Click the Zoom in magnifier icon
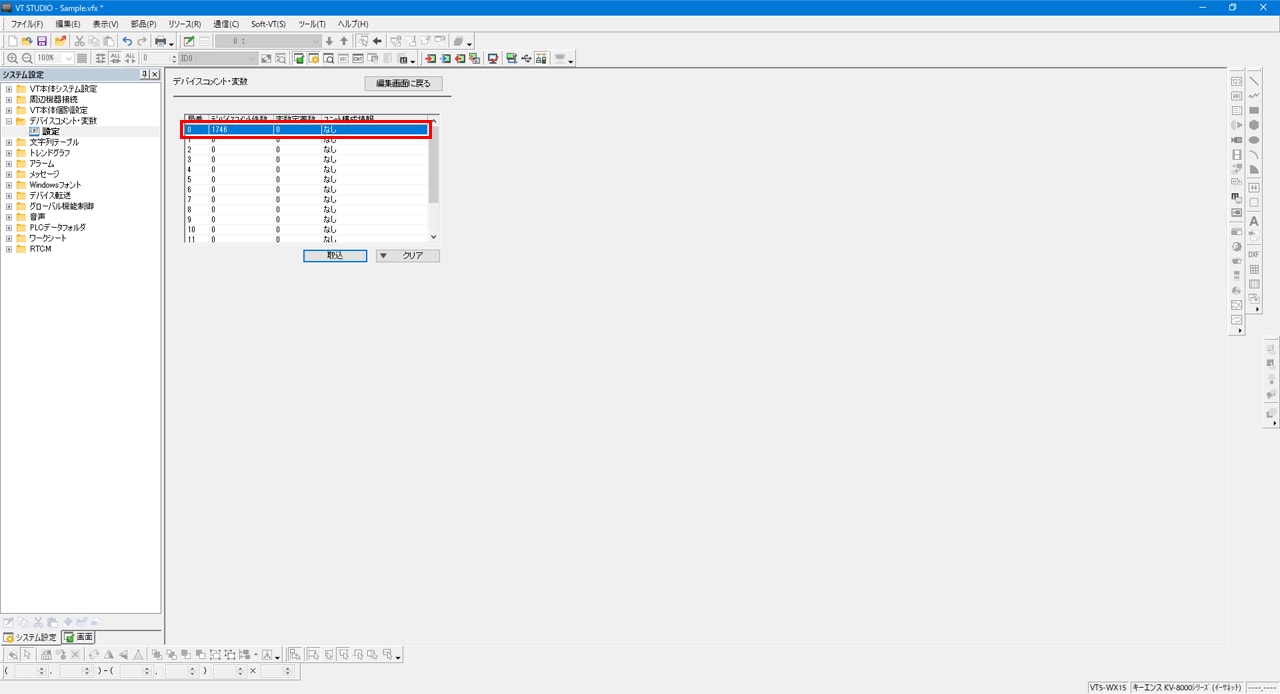The image size is (1280, 694). coord(12,59)
